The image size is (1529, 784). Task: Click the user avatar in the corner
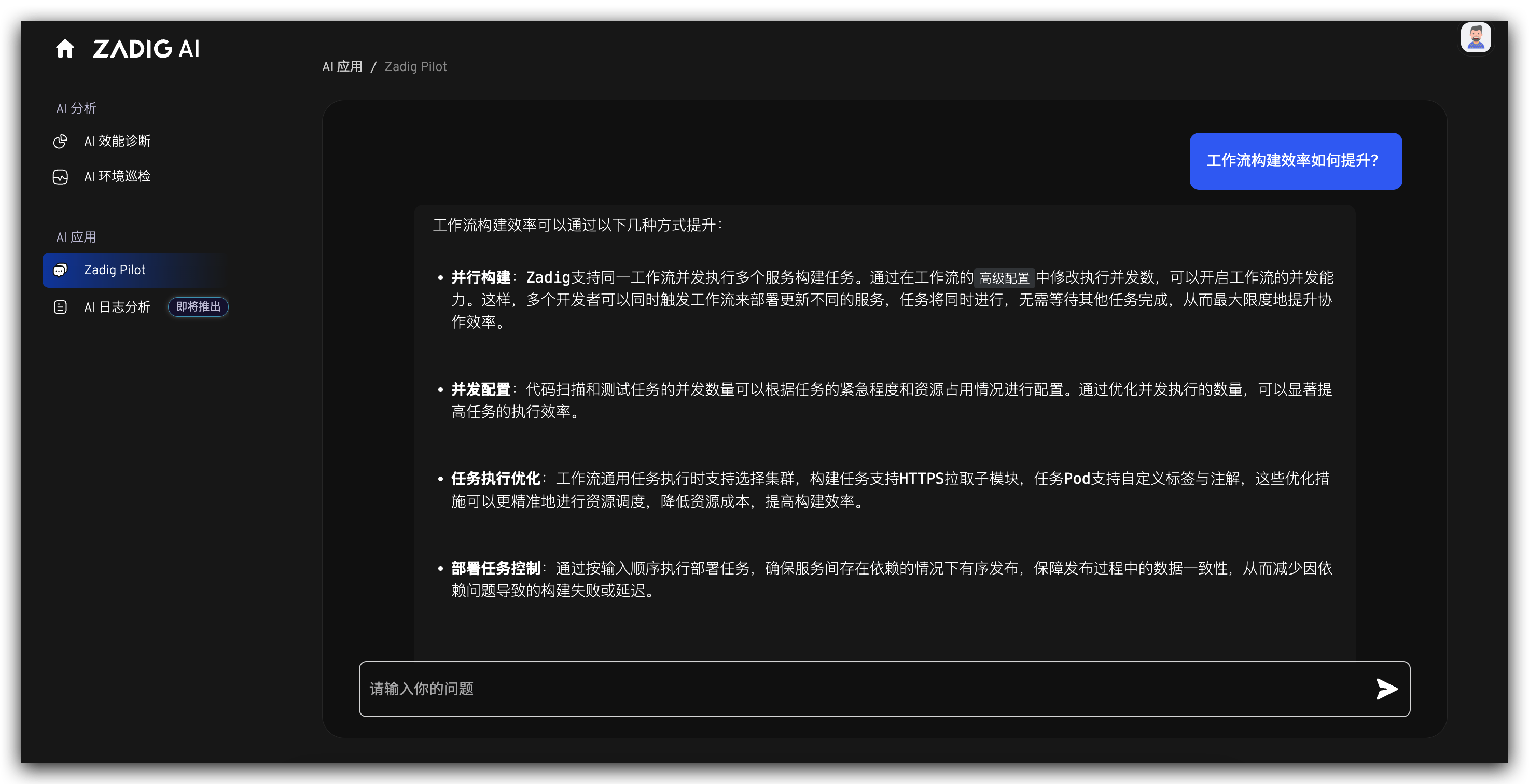[1476, 38]
